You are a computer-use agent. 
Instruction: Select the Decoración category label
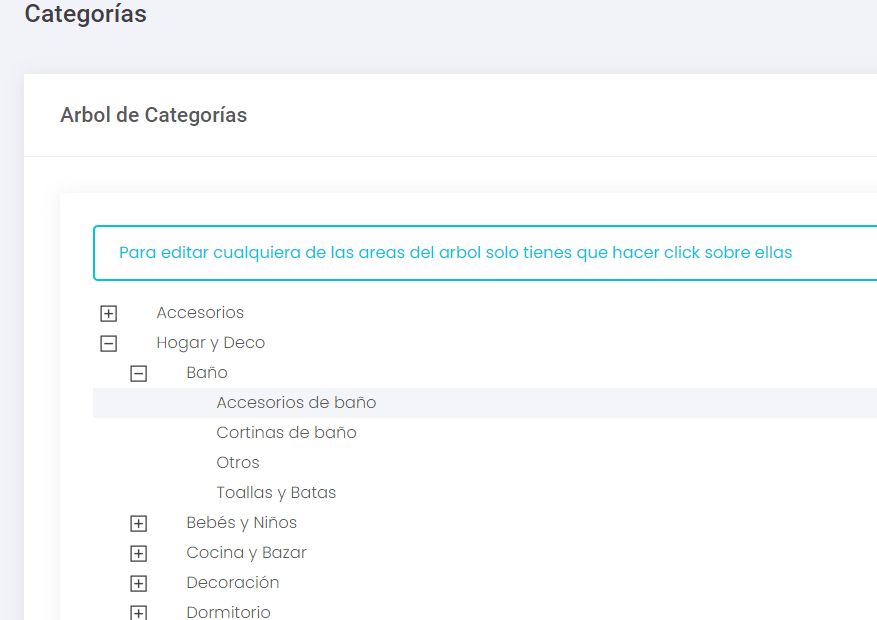[x=233, y=583]
